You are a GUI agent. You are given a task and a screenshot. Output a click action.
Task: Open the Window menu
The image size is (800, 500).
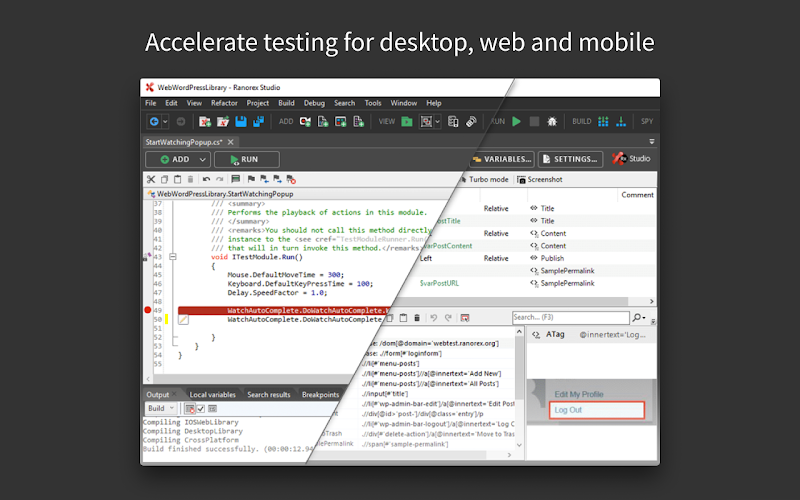tap(404, 103)
